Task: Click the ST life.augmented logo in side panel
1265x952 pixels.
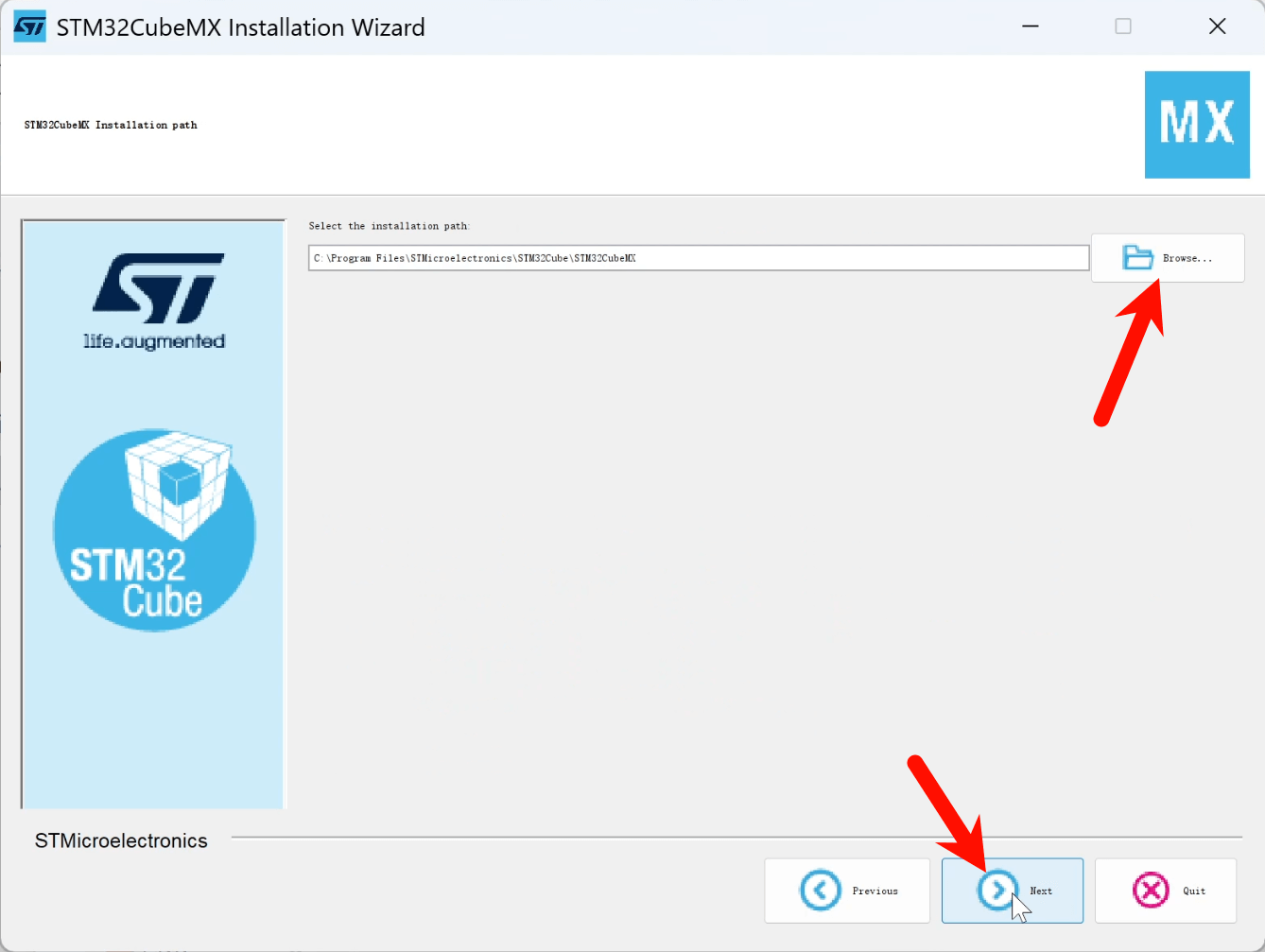Action: tap(155, 302)
